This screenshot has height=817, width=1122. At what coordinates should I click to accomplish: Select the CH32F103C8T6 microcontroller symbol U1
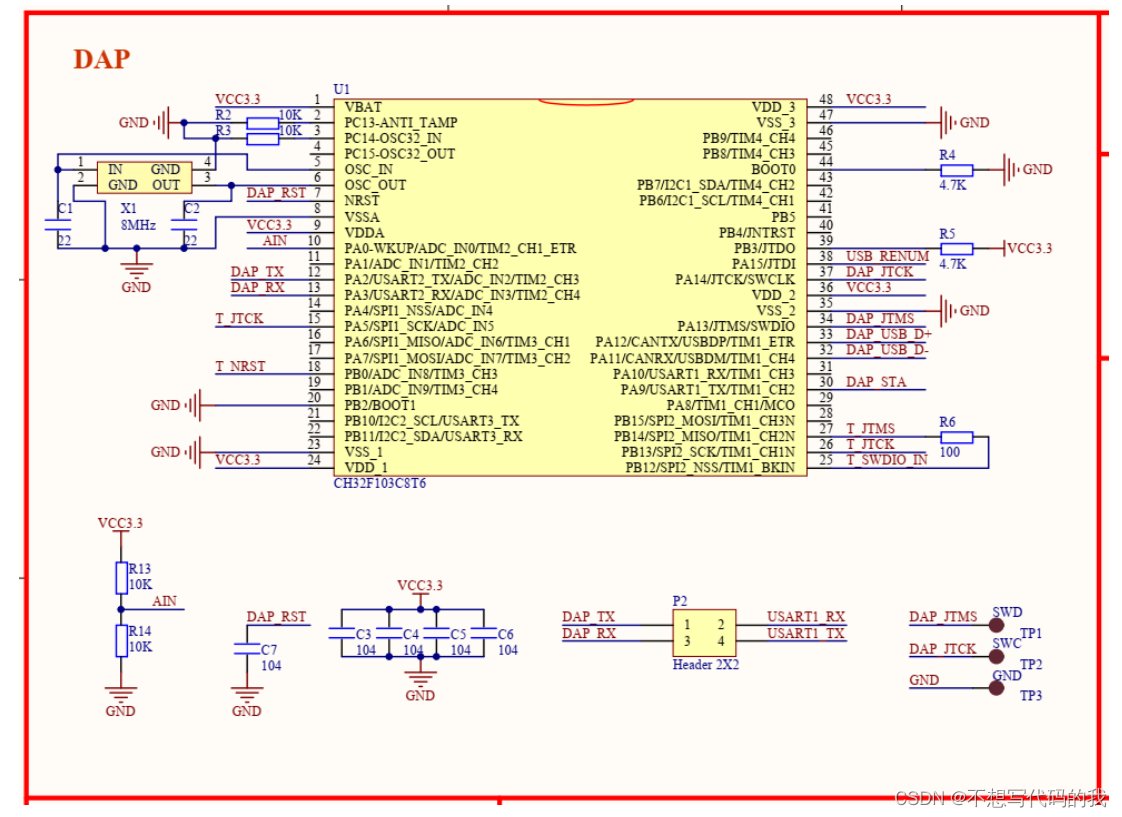click(x=570, y=285)
